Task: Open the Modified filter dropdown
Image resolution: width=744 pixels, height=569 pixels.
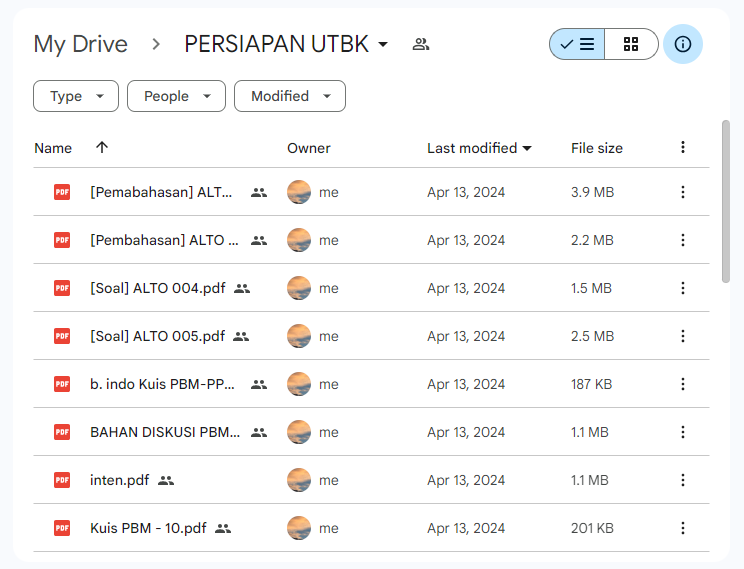Action: point(290,96)
